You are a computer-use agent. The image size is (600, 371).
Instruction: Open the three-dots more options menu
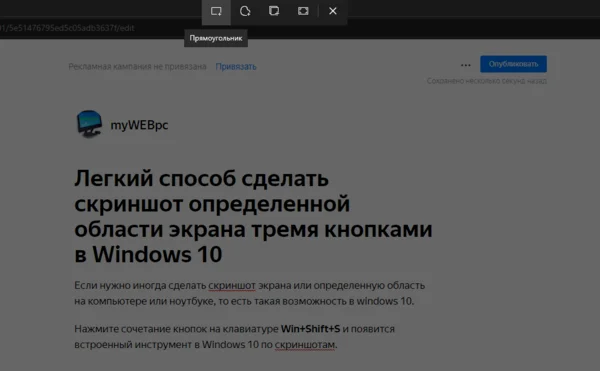click(x=466, y=65)
